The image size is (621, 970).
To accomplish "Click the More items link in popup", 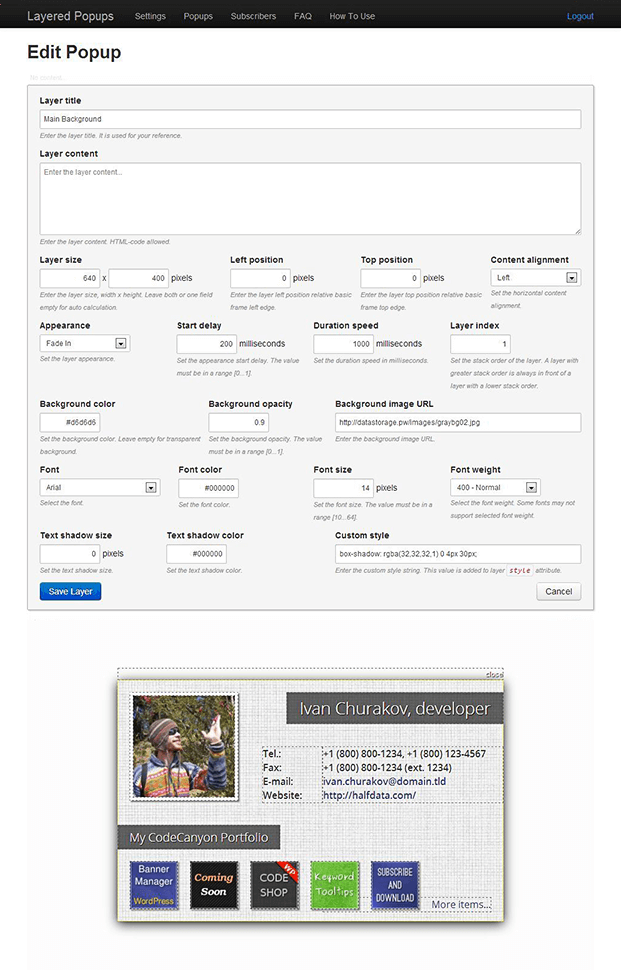I will (460, 905).
